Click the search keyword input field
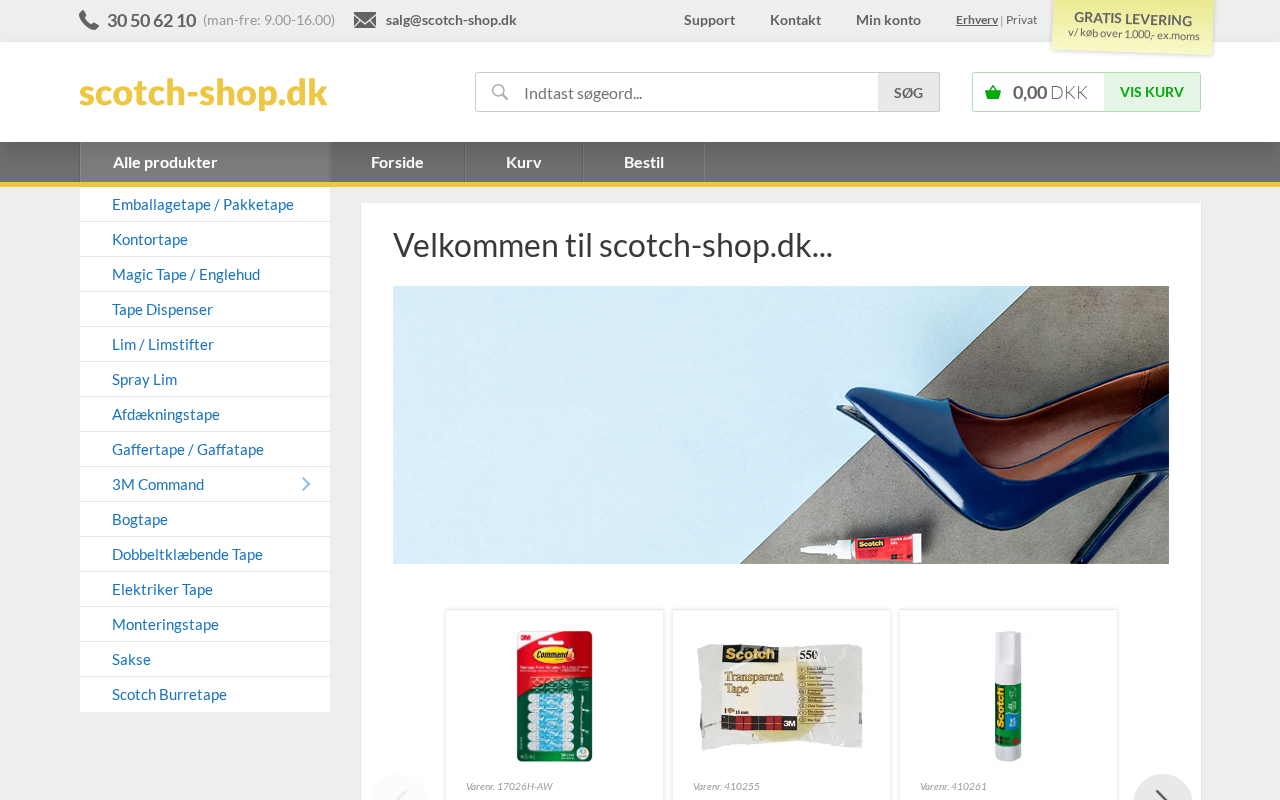 698,92
